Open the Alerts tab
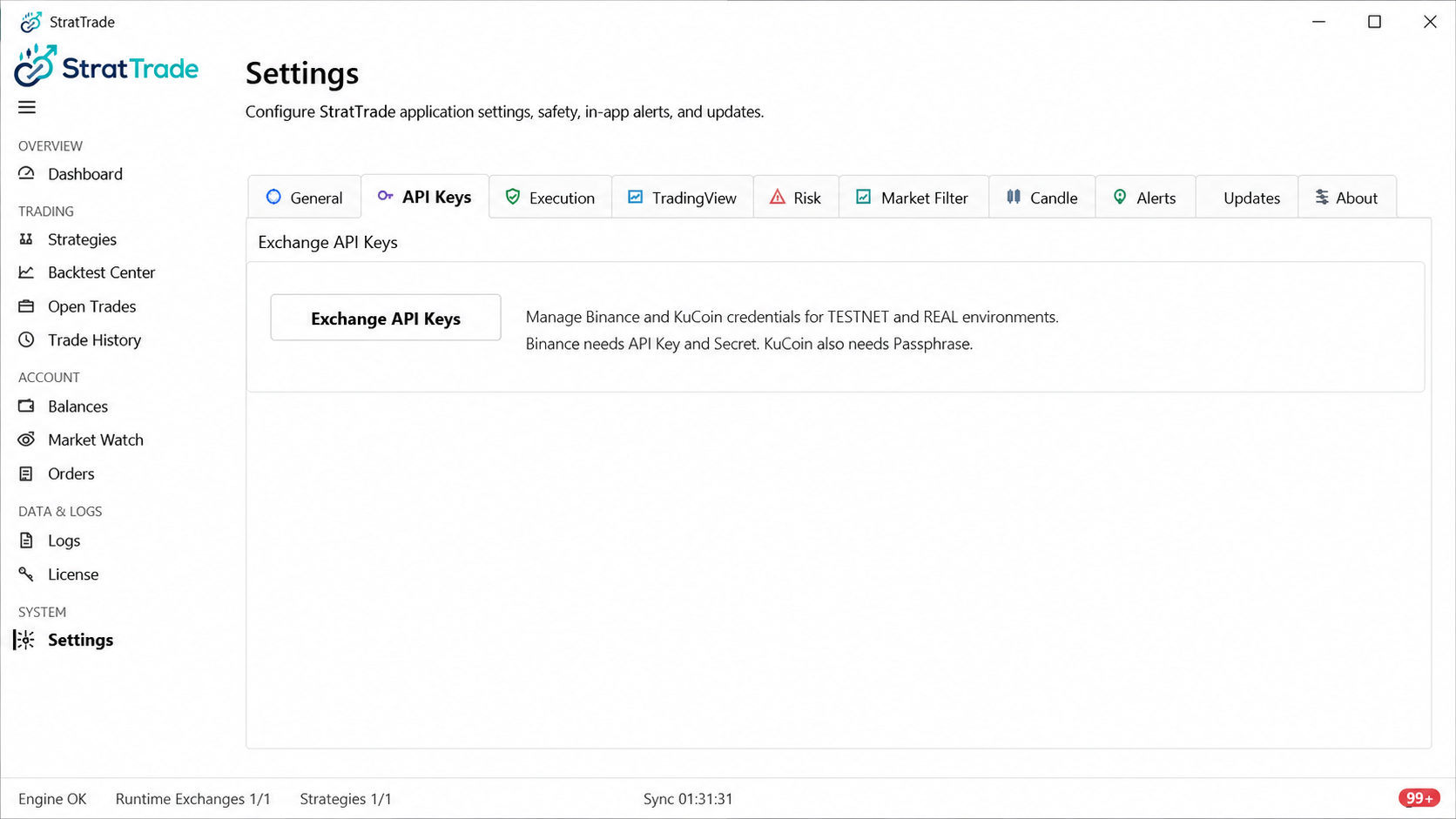This screenshot has height=819, width=1456. tap(1144, 198)
